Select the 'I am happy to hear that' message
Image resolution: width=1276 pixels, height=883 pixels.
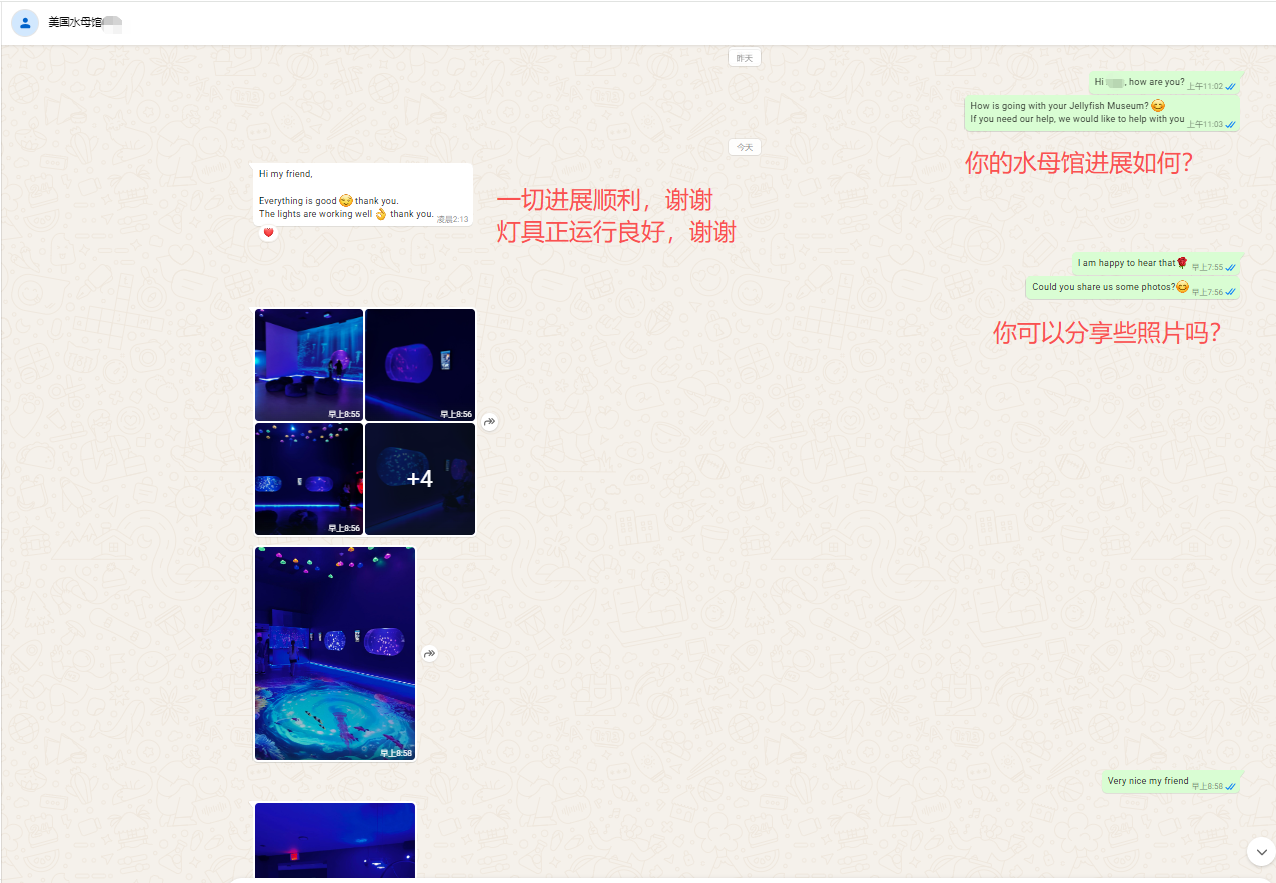(x=1156, y=264)
